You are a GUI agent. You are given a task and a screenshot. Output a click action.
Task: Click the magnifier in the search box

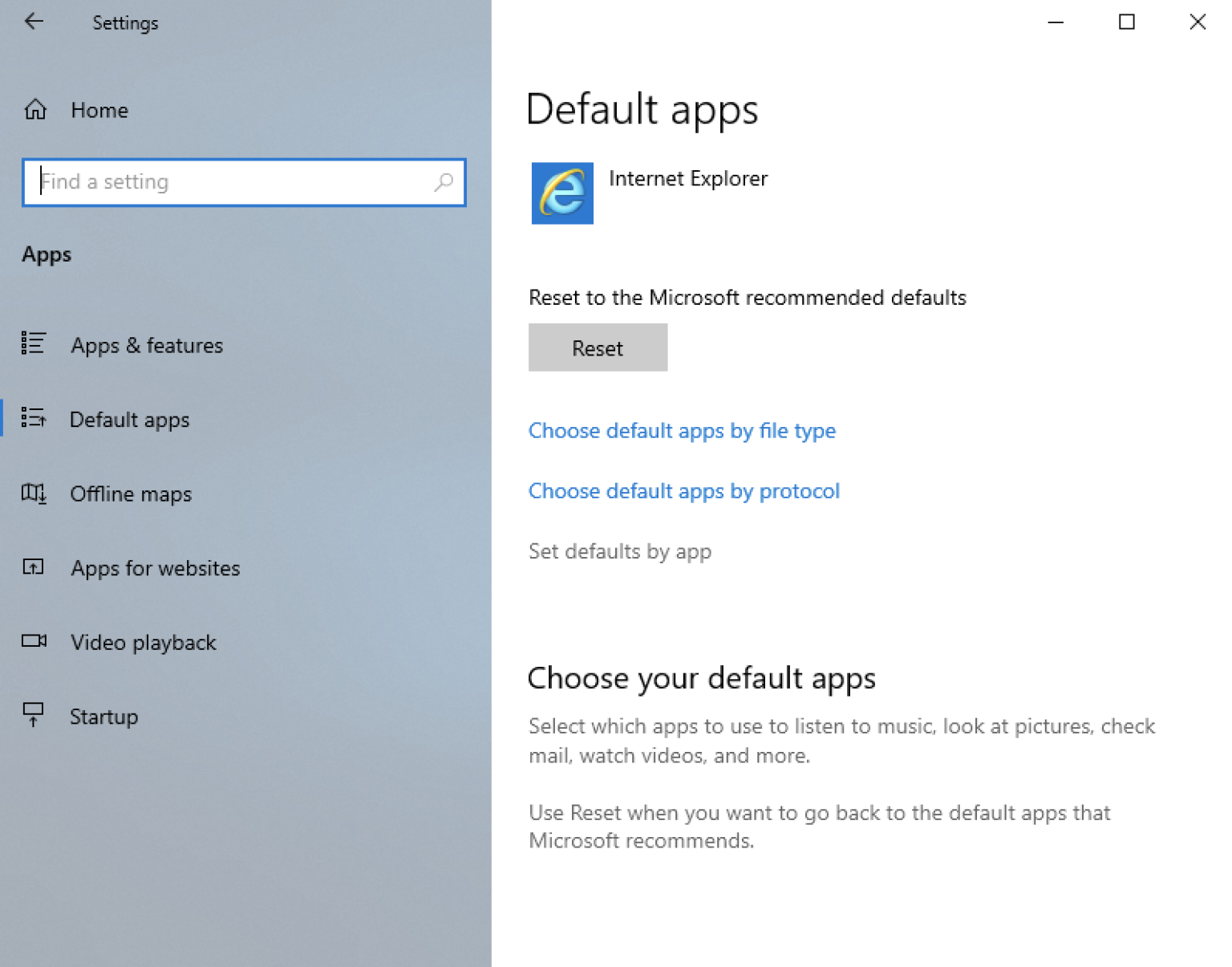pyautogui.click(x=444, y=183)
